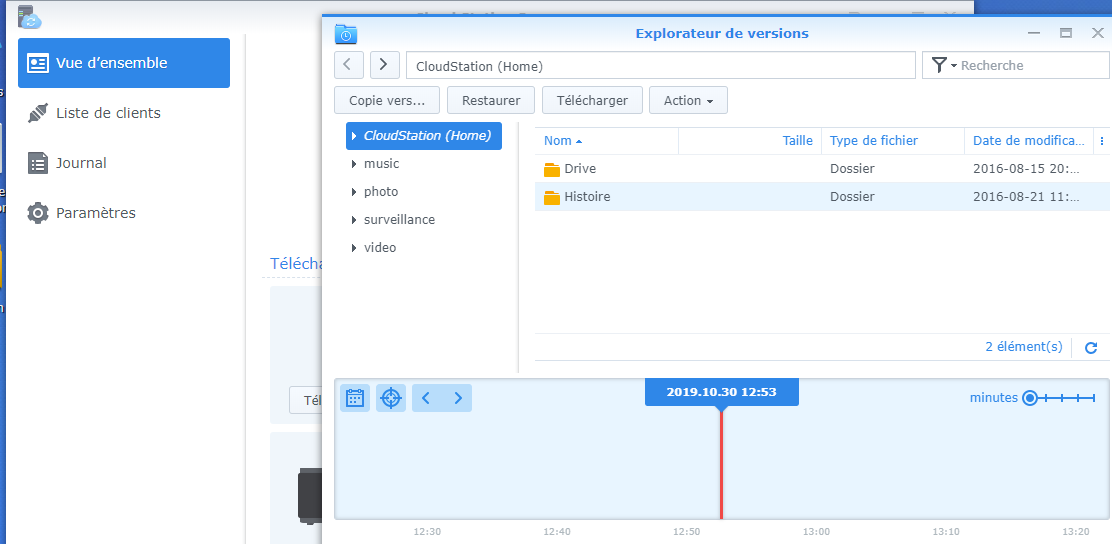The width and height of the screenshot is (1112, 544).
Task: Select the video tree item
Action: 380,248
